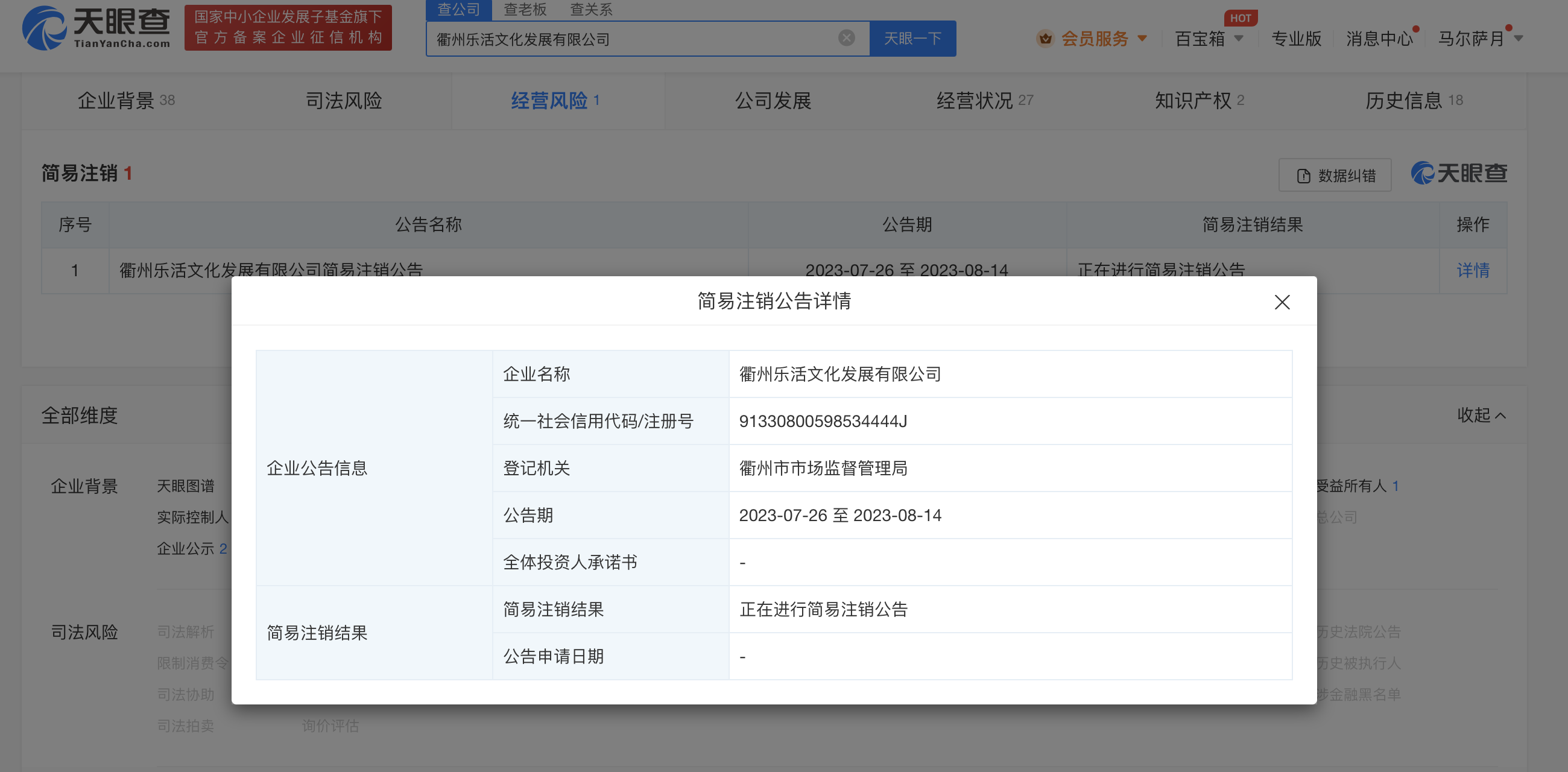This screenshot has height=772, width=1568.
Task: Switch to the 查老板 tab
Action: (523, 10)
